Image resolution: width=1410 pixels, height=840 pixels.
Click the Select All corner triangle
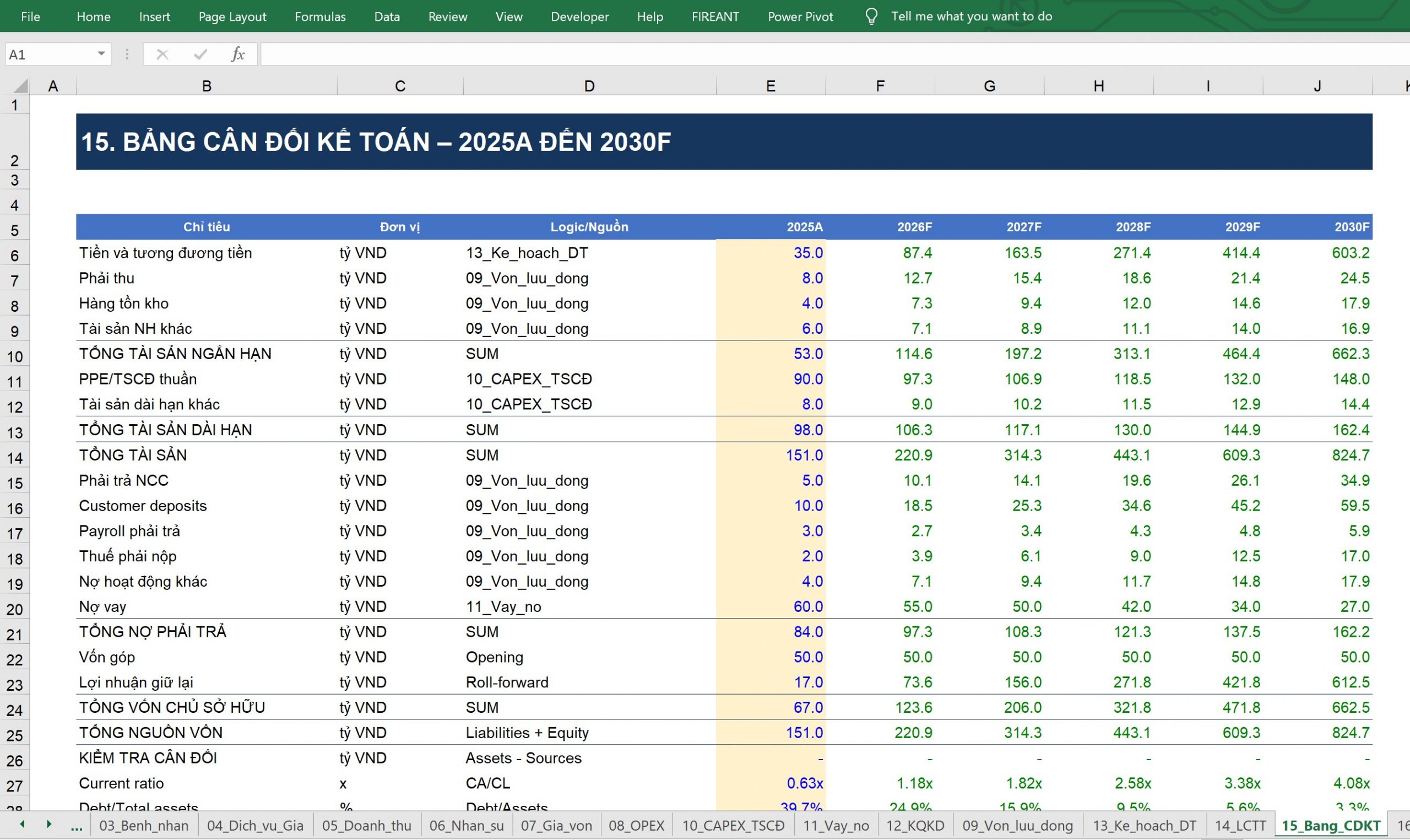click(20, 85)
